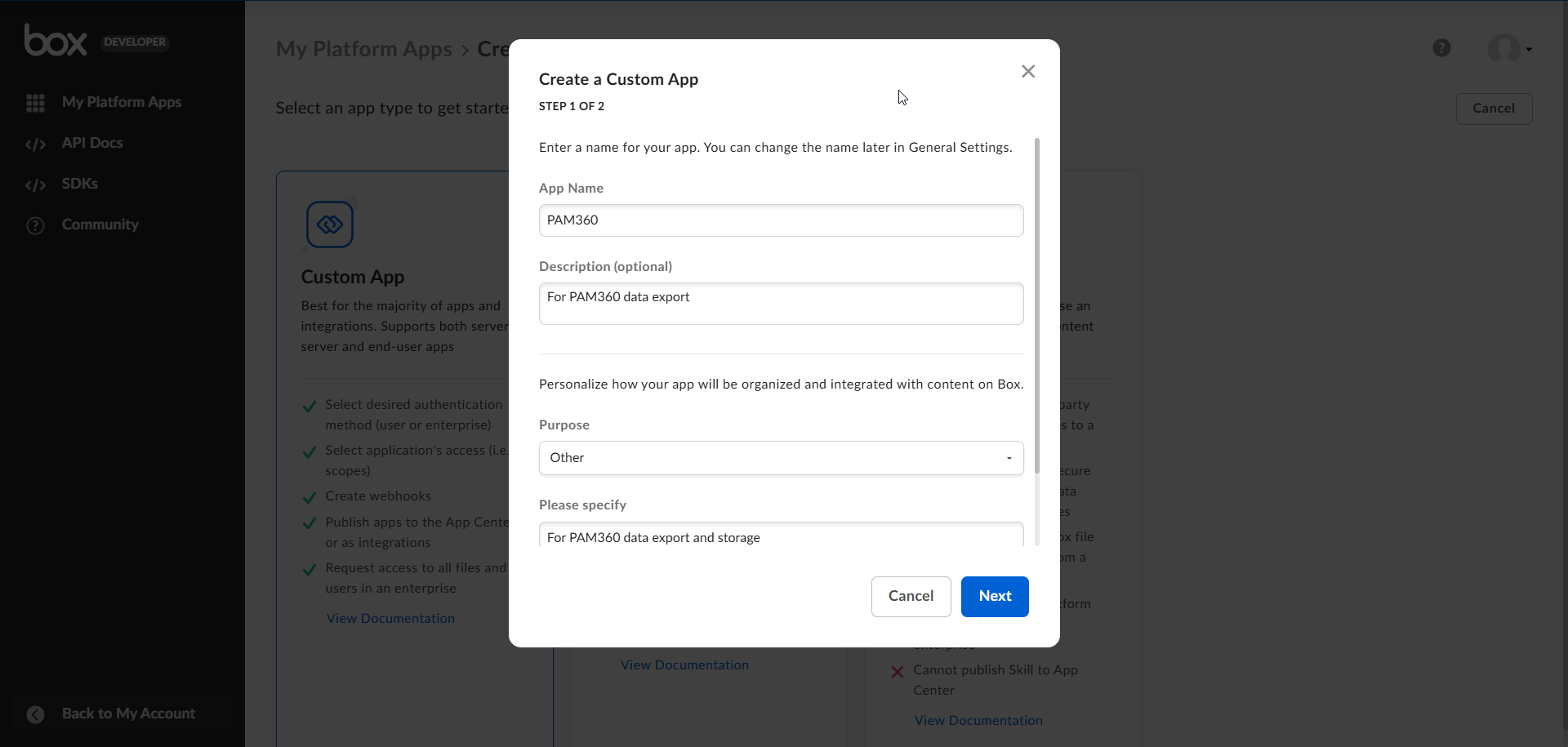1568x747 pixels.
Task: Open the Purpose dropdown showing Other
Action: click(x=781, y=458)
